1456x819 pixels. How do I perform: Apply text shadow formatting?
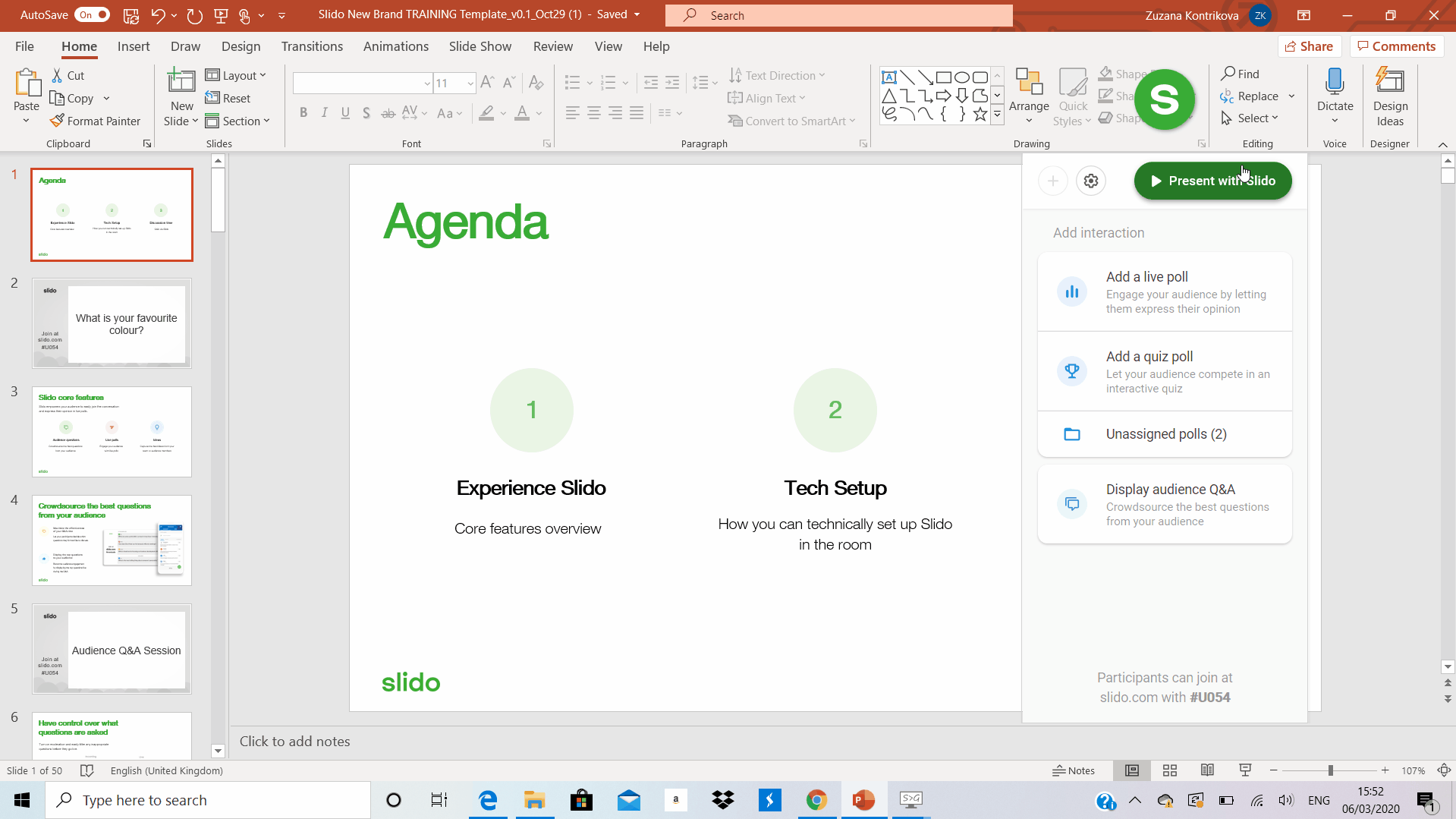(366, 113)
